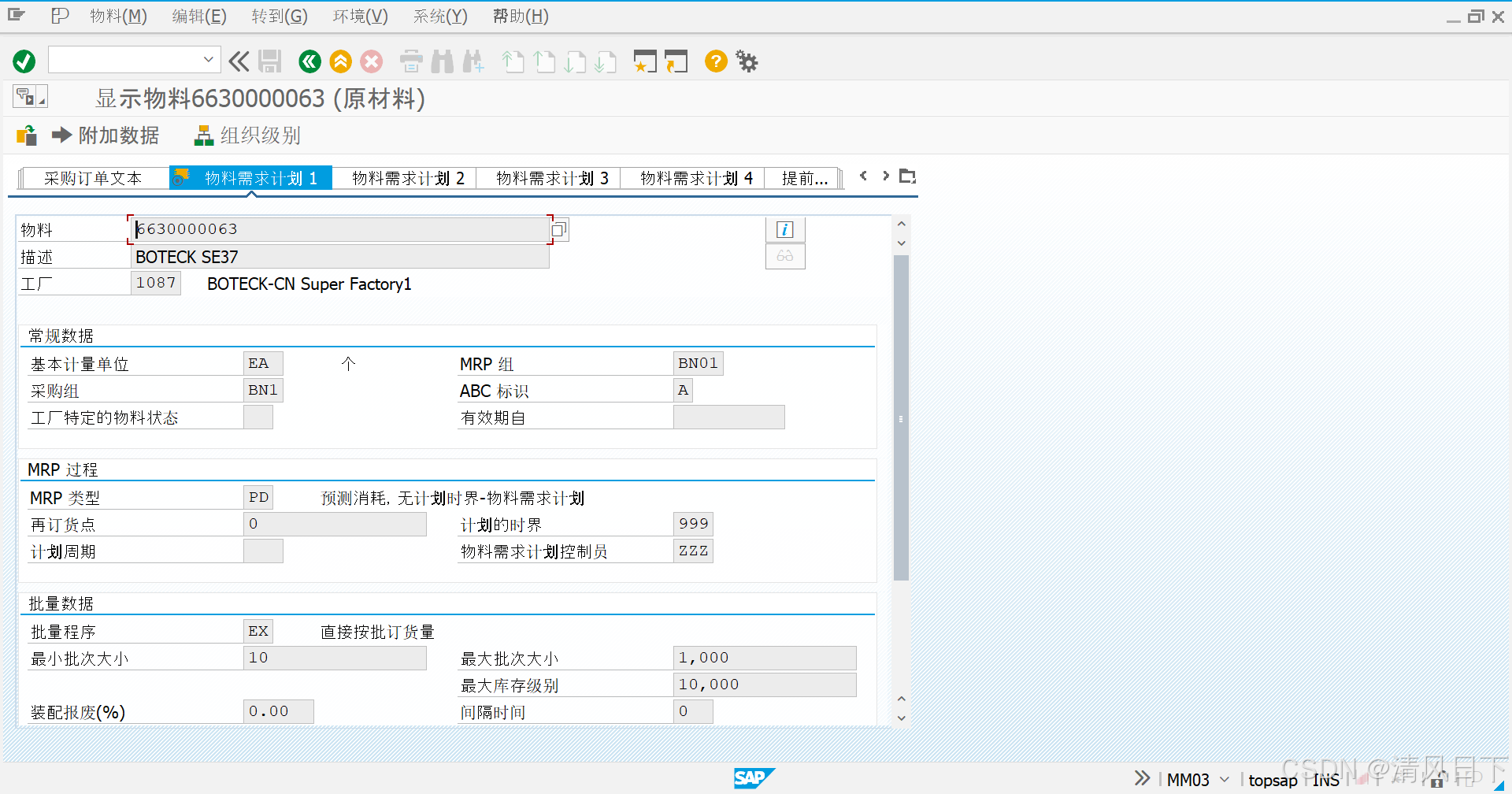Click the Cancel red X icon
The height and width of the screenshot is (794, 1512).
click(371, 61)
